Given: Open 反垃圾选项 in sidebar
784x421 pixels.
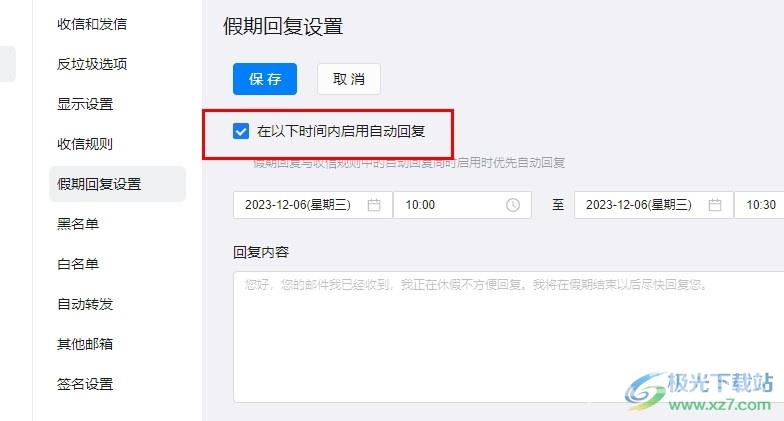Looking at the screenshot, I should [x=92, y=64].
